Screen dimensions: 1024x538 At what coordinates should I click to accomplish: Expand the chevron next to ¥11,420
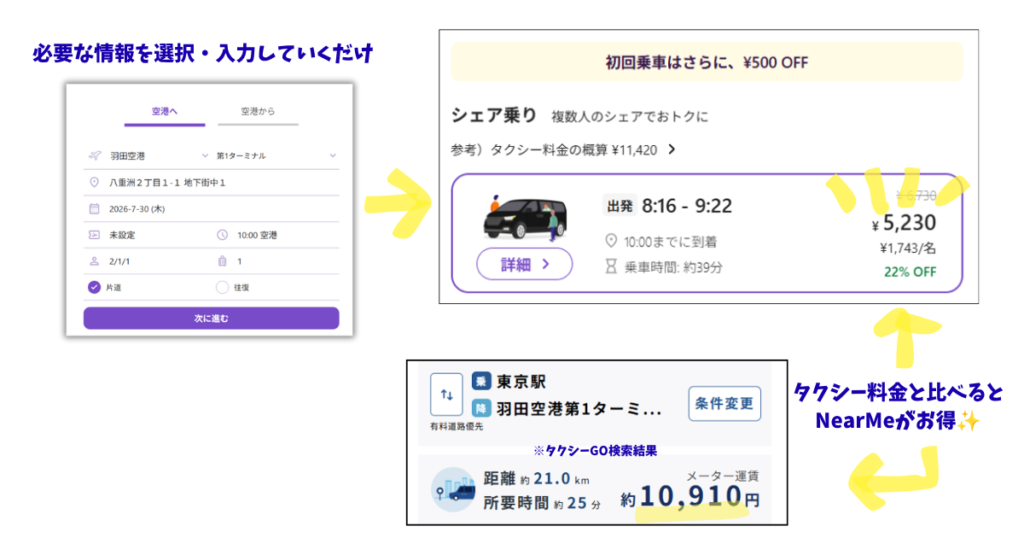tap(672, 150)
